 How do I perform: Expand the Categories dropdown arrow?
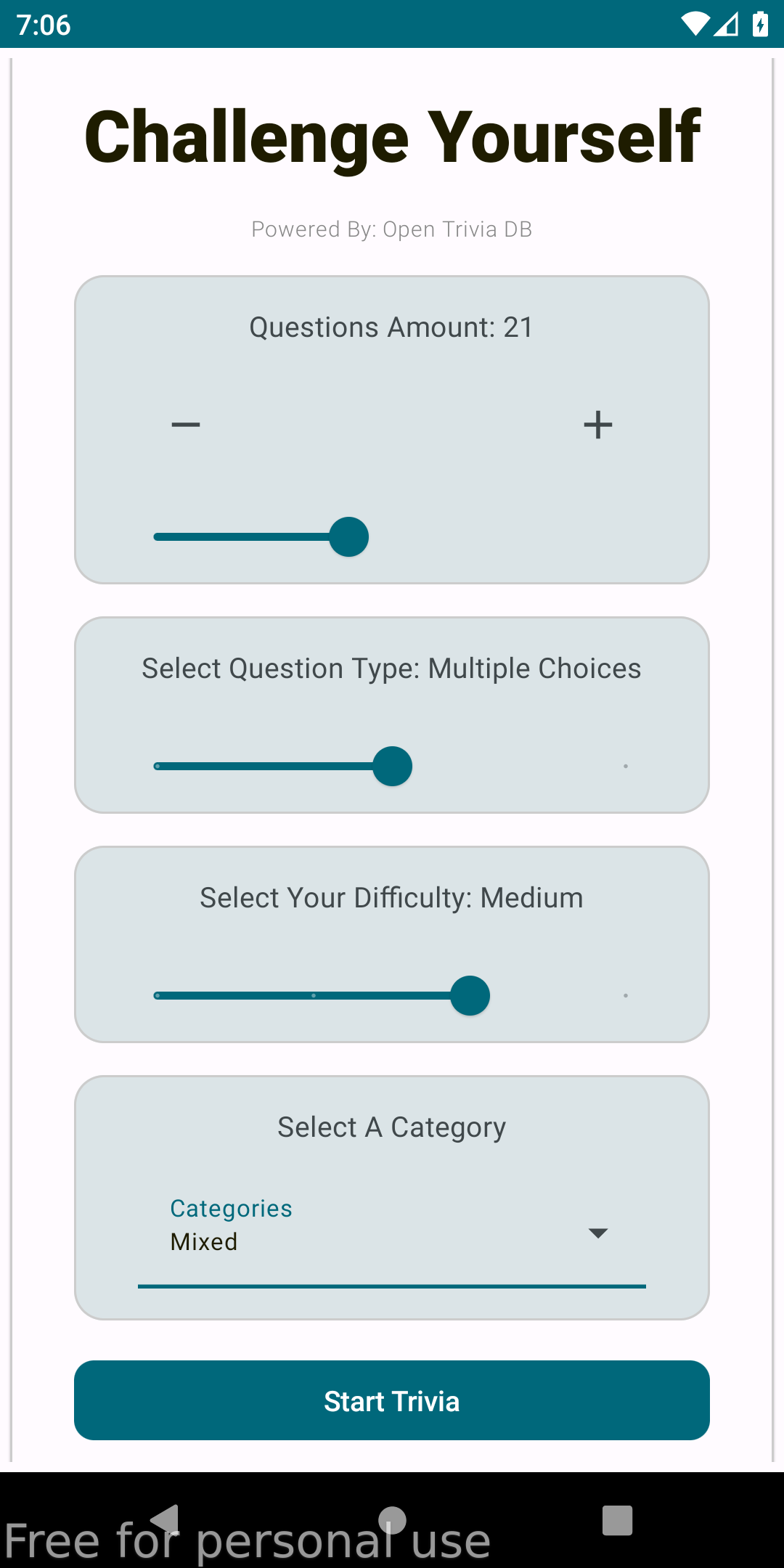tap(597, 1233)
